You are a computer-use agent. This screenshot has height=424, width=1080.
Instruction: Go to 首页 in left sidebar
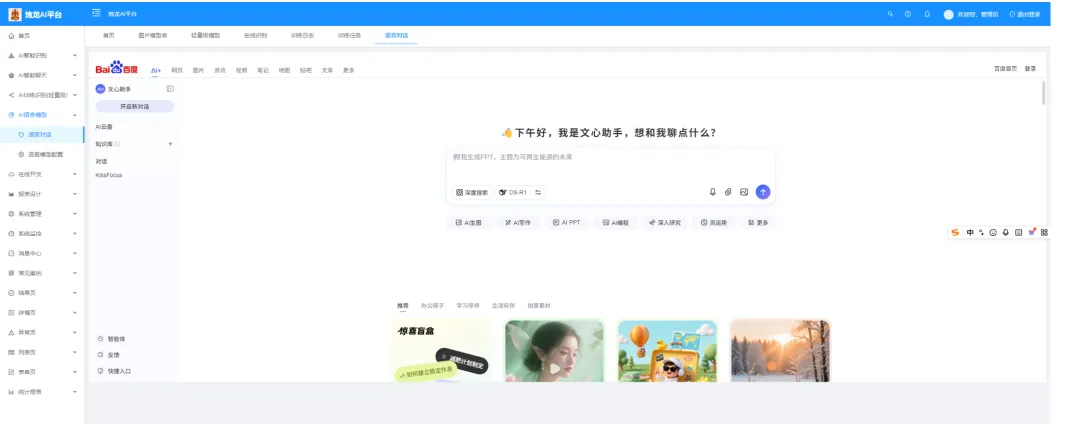[x=42, y=35]
